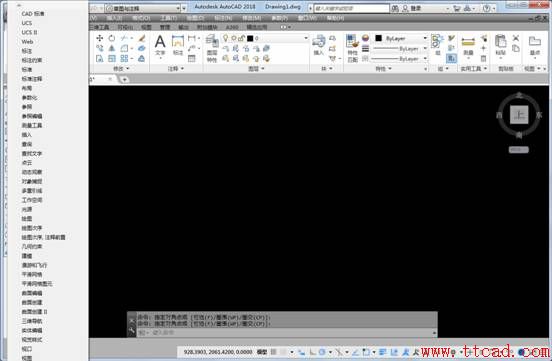Expand the 修改 panel title
The image size is (552, 361).
(x=121, y=69)
